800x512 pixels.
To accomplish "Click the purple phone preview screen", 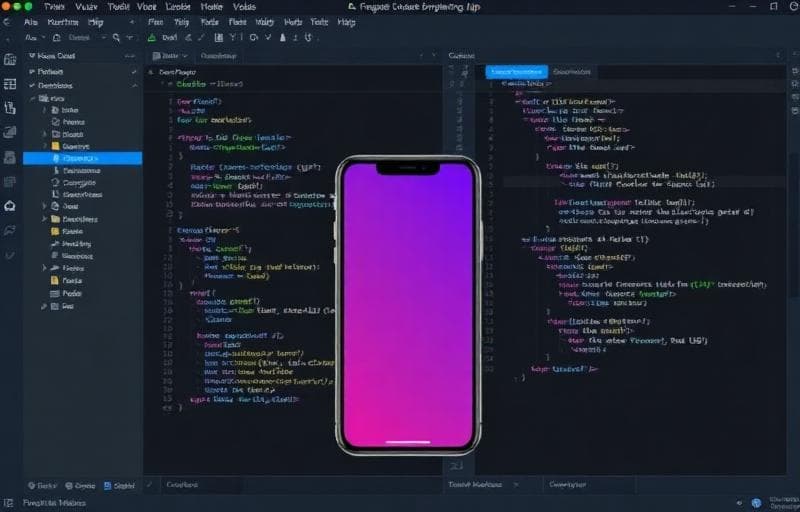I will coord(408,305).
